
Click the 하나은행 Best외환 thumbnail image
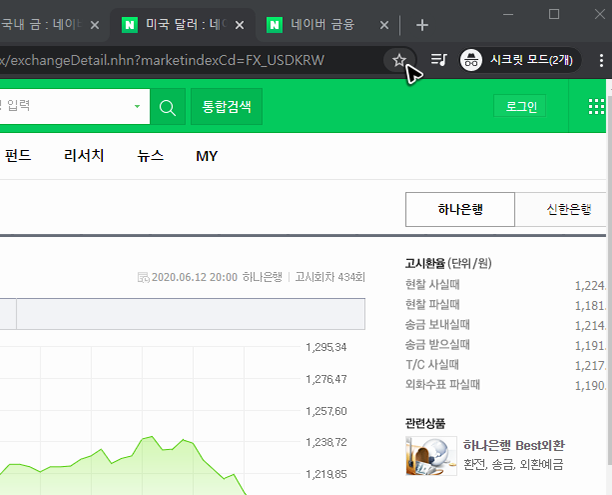tap(431, 456)
